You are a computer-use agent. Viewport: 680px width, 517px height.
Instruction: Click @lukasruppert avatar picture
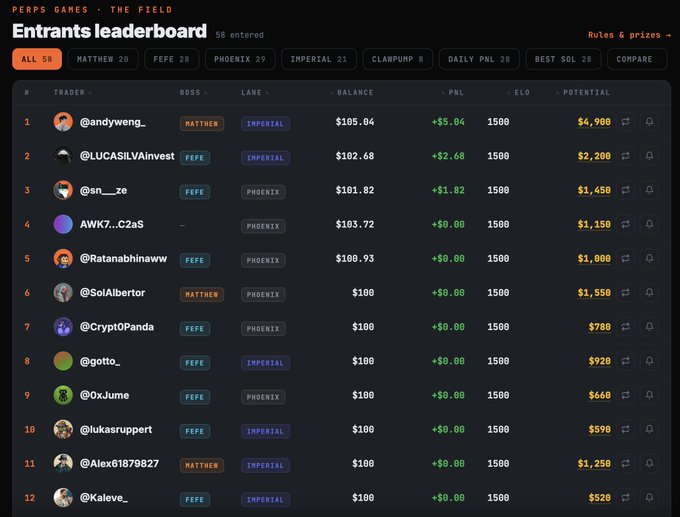click(63, 429)
